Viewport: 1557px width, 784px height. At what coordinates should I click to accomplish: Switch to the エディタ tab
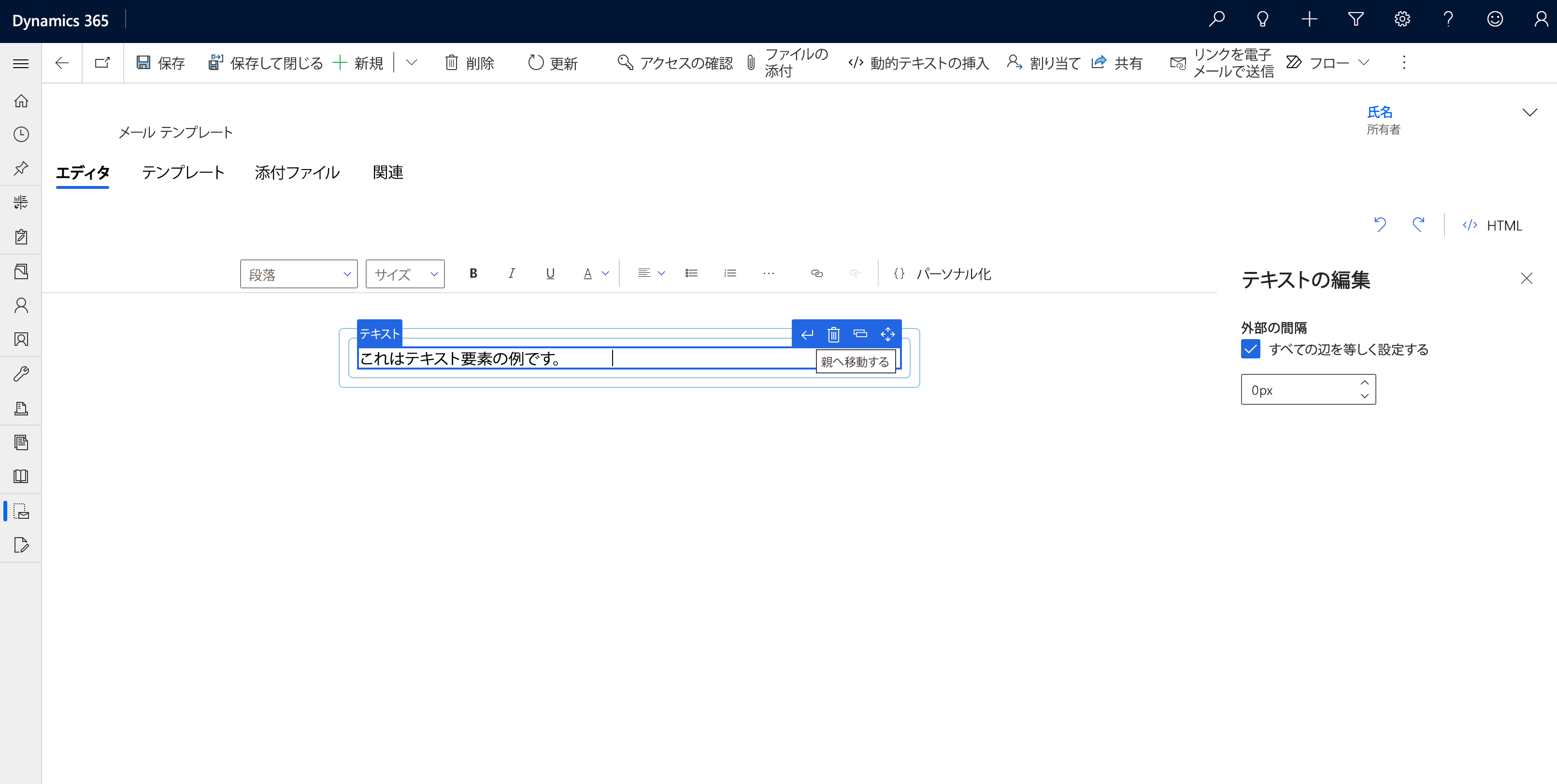[83, 173]
